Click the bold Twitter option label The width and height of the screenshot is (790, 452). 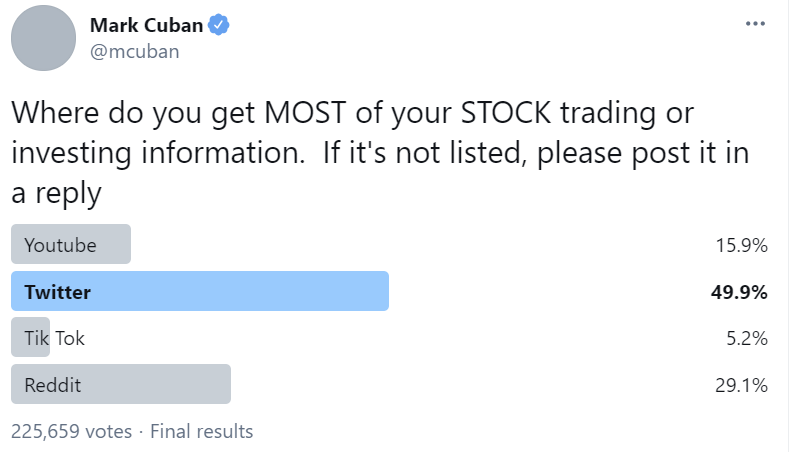57,292
